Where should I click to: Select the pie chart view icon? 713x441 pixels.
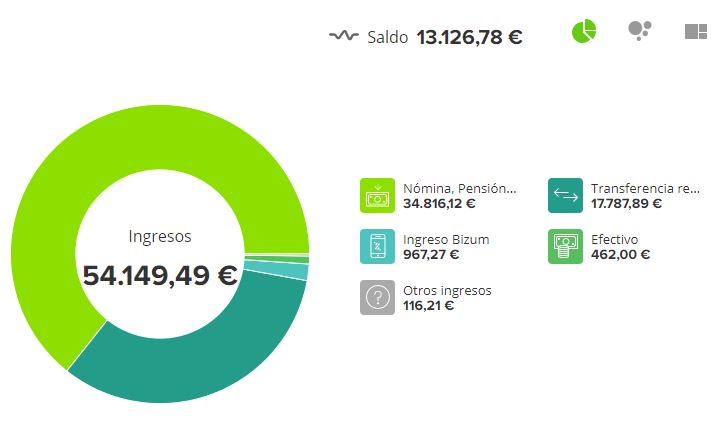tap(584, 32)
